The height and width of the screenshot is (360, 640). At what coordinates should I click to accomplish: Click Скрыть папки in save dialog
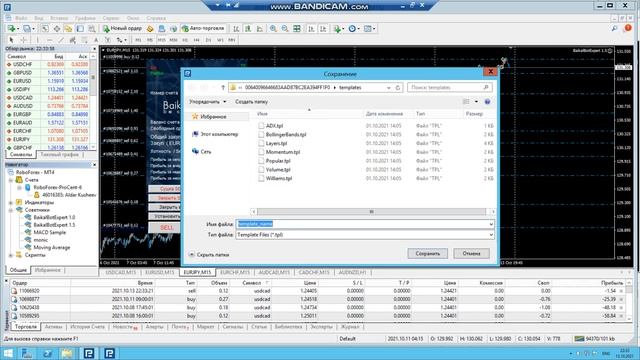209,255
